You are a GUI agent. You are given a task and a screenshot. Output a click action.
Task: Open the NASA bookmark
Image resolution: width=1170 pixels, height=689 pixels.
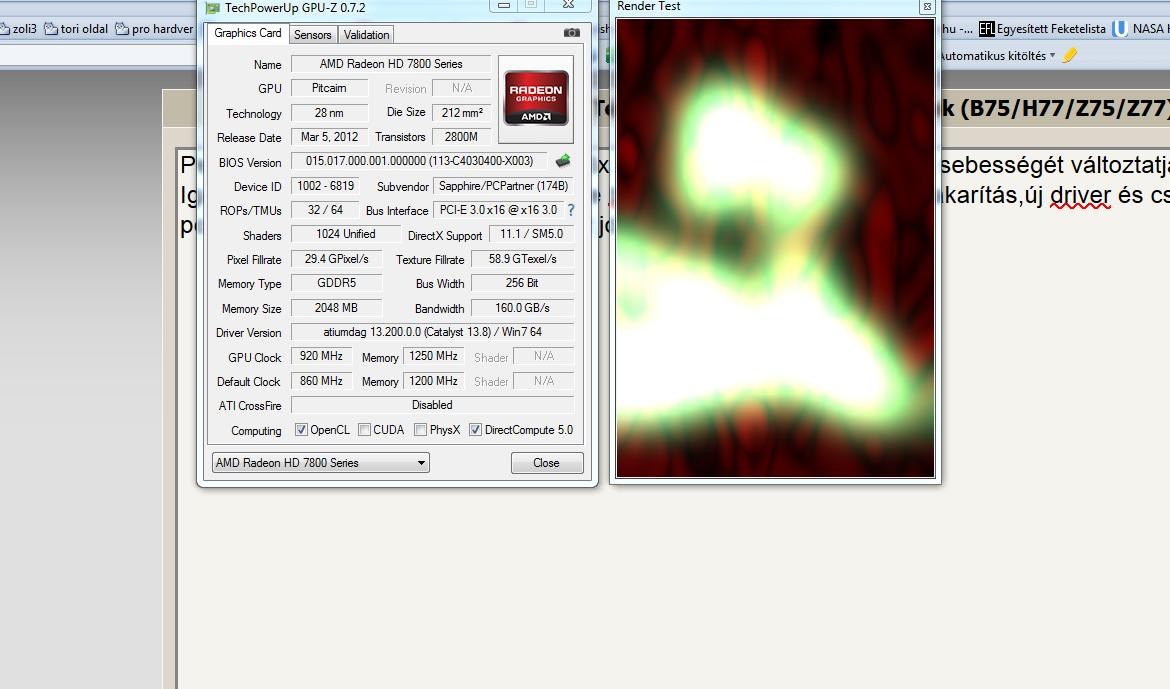(1141, 29)
